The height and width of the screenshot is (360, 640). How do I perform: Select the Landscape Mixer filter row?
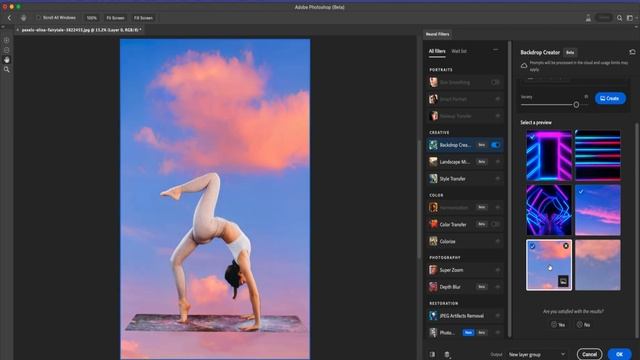click(464, 162)
